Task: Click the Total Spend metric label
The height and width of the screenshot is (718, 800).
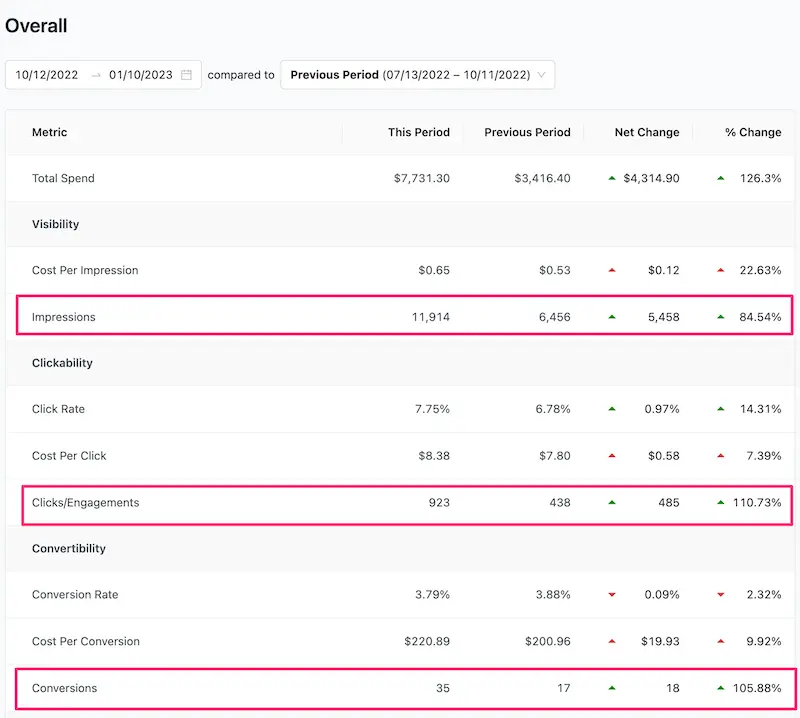Action: (x=63, y=178)
